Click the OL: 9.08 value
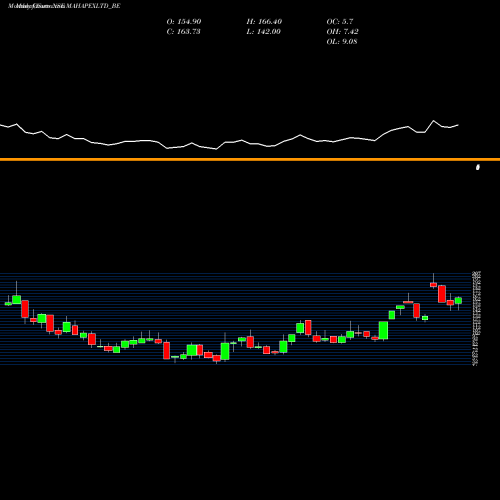 click(x=342, y=42)
